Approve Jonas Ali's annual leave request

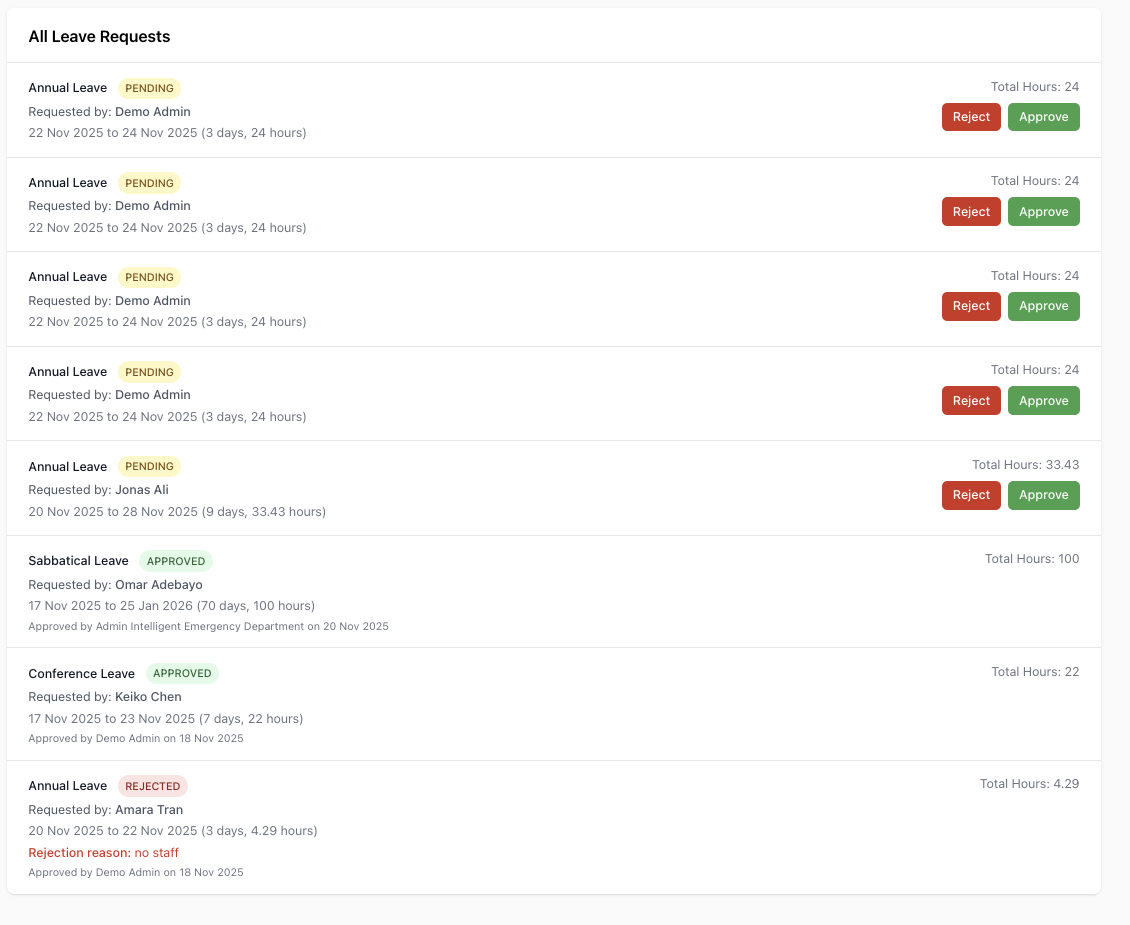(1043, 495)
